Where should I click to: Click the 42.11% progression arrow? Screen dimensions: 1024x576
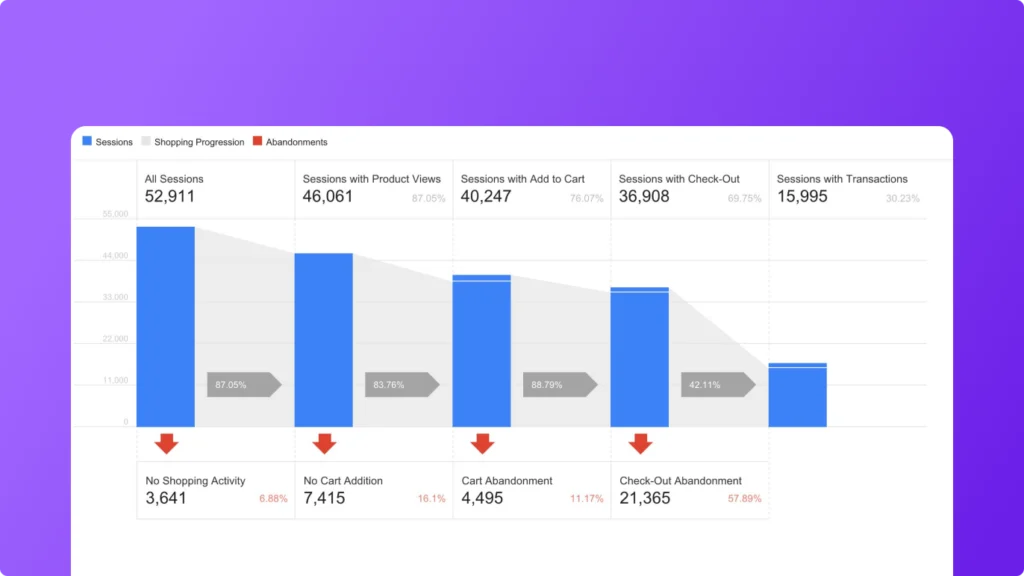click(718, 385)
